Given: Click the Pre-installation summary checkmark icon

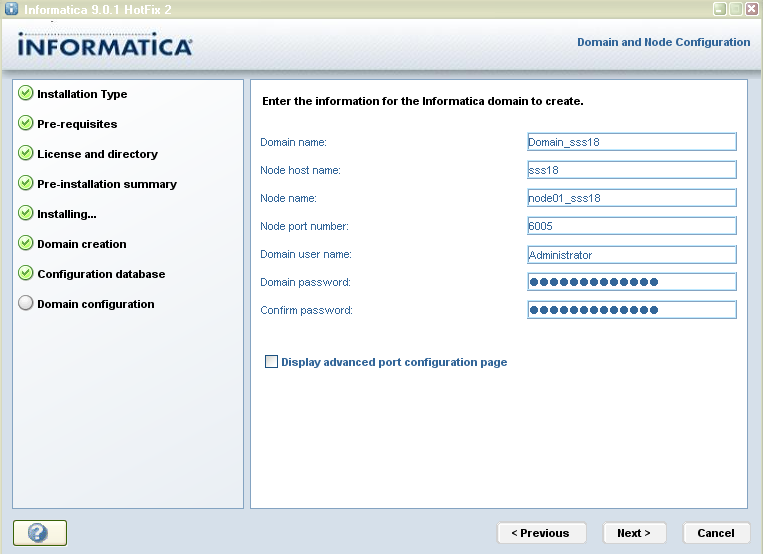Looking at the screenshot, I should click(x=26, y=183).
